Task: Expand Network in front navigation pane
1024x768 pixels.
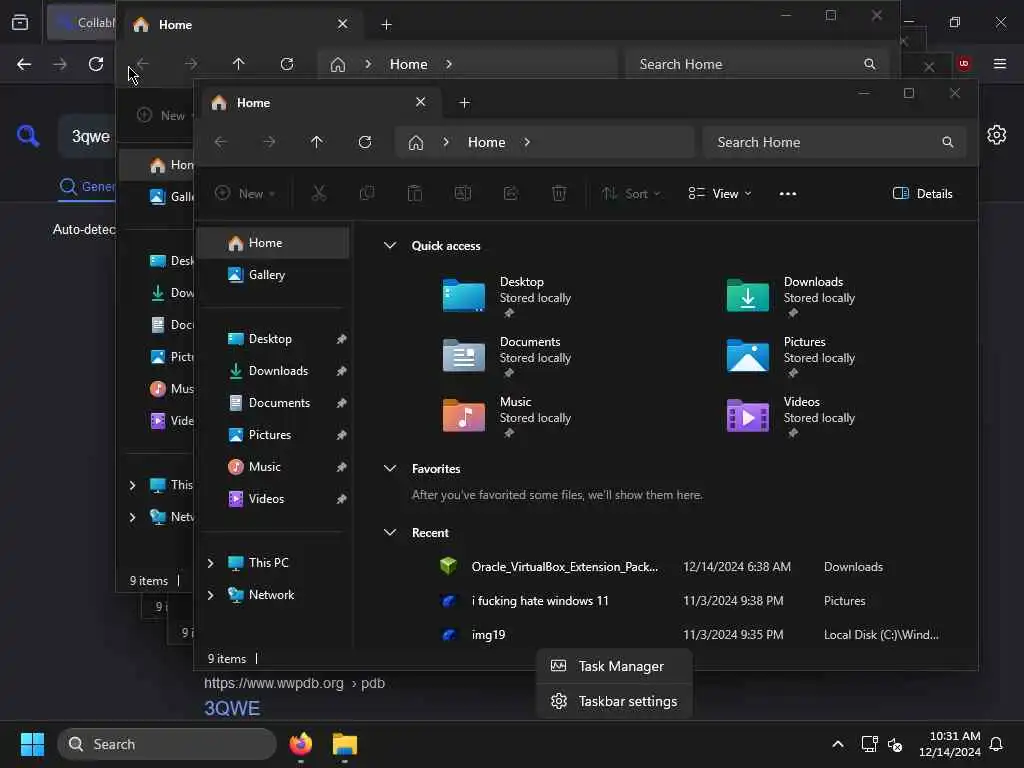Action: coord(210,595)
